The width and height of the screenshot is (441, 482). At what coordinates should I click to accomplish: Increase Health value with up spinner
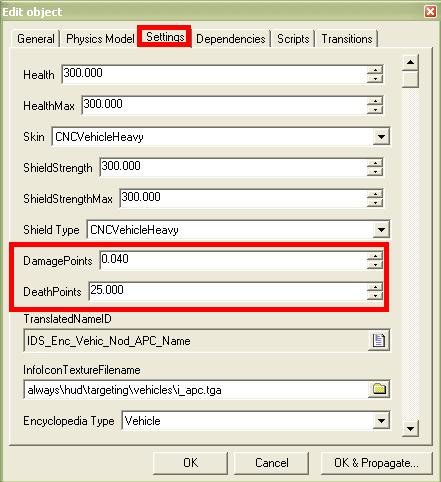(375, 70)
